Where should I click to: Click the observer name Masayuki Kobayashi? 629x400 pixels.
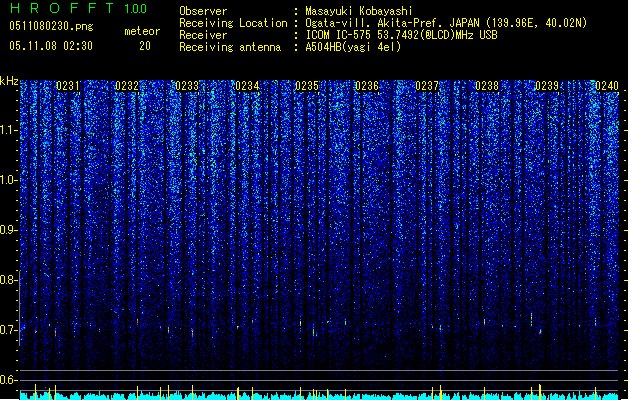click(359, 11)
